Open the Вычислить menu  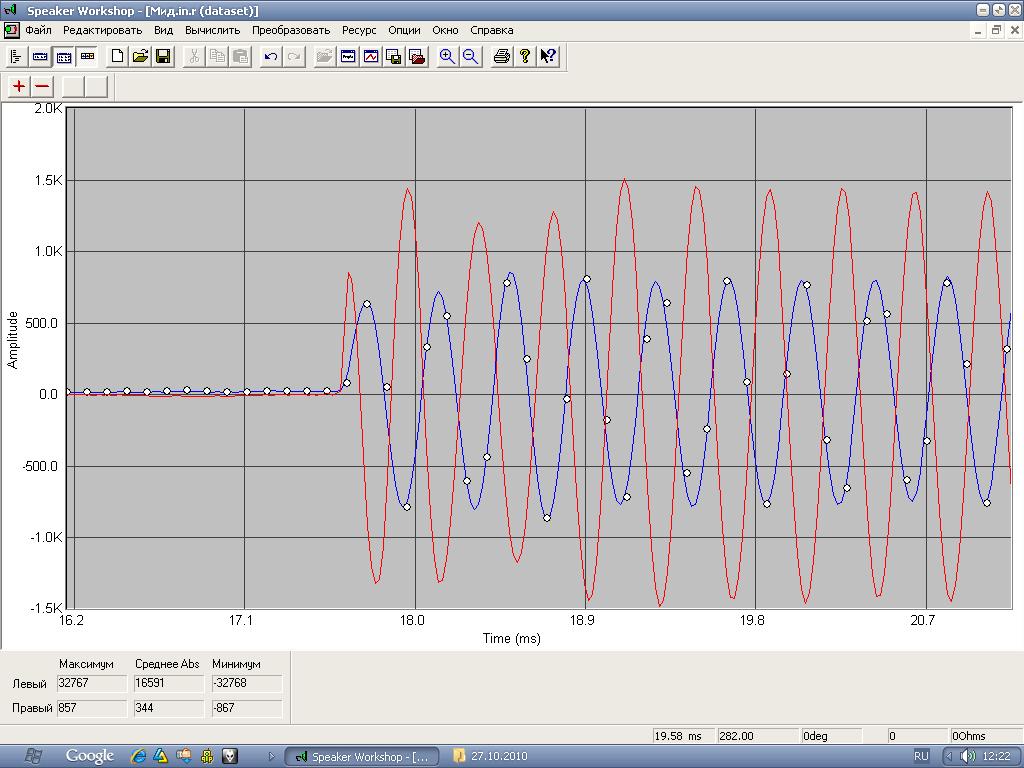[x=212, y=30]
